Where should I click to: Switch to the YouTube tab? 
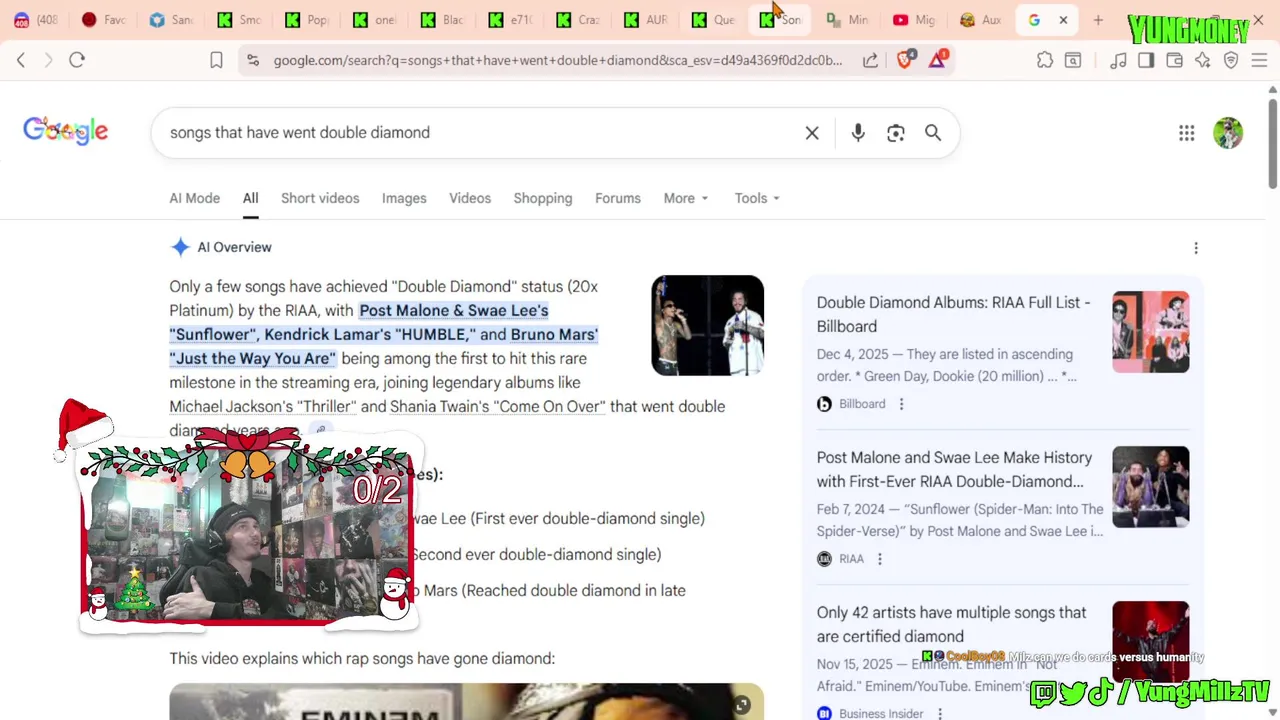[x=912, y=20]
